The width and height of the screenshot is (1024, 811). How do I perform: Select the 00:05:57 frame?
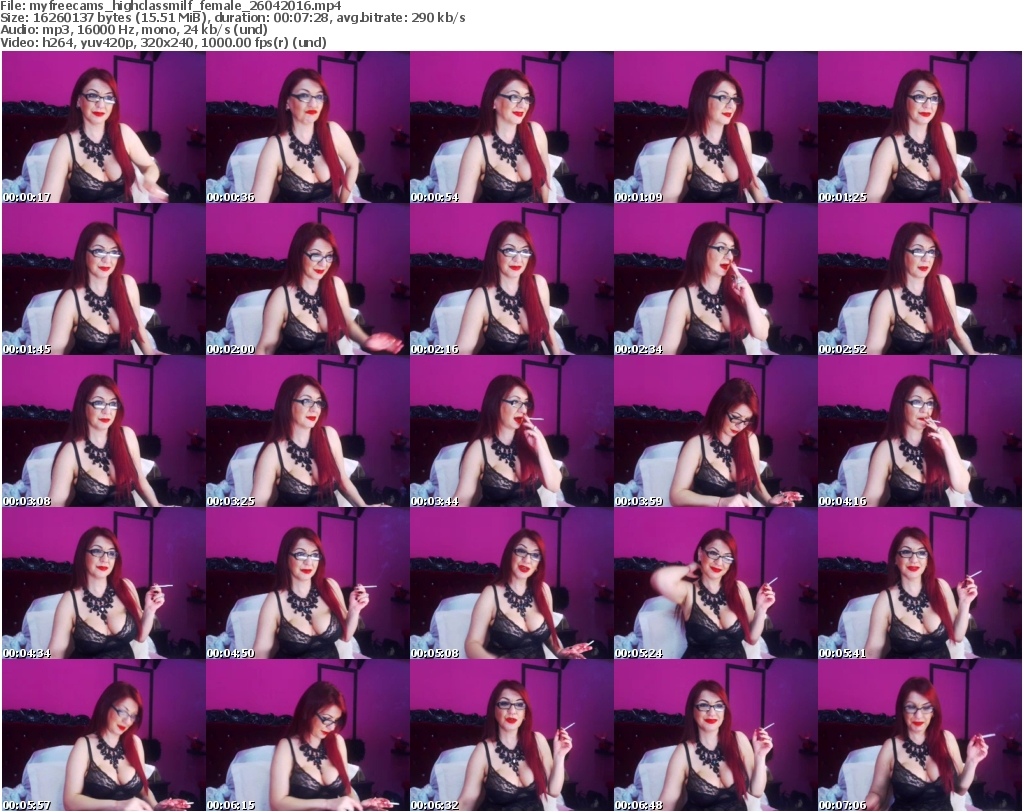pyautogui.click(x=104, y=735)
